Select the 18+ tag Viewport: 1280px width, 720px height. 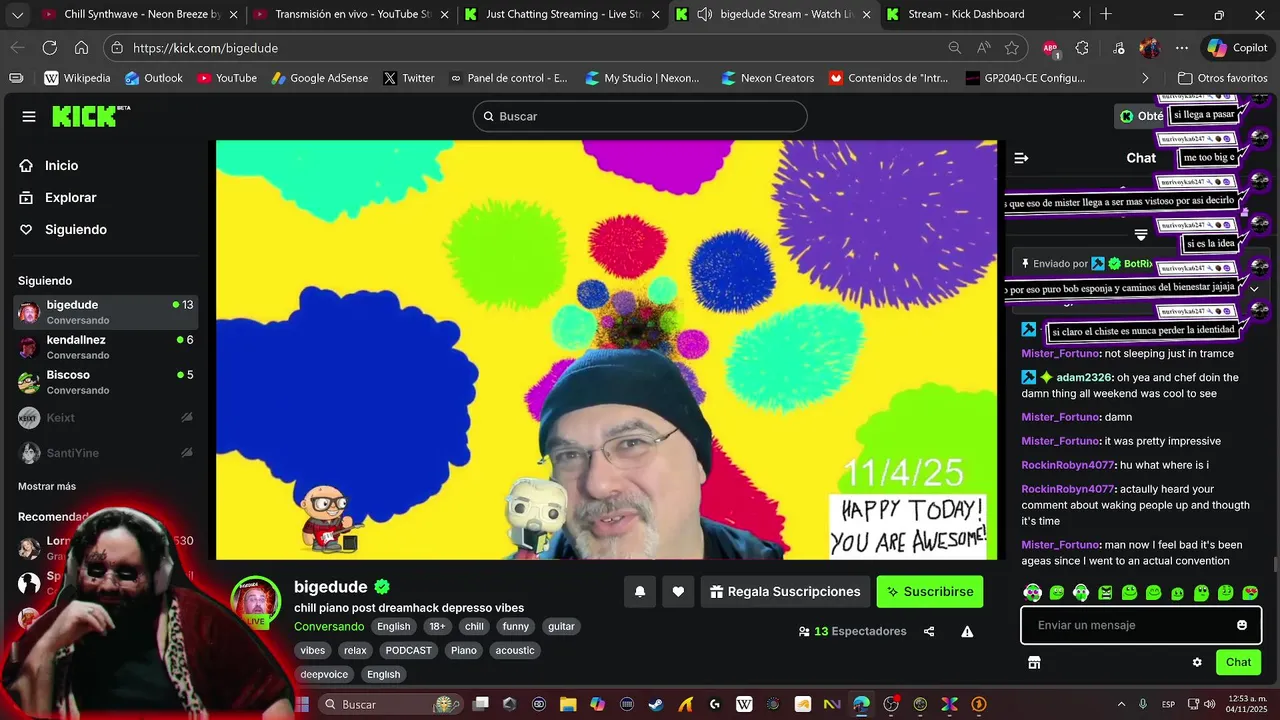[x=437, y=627]
